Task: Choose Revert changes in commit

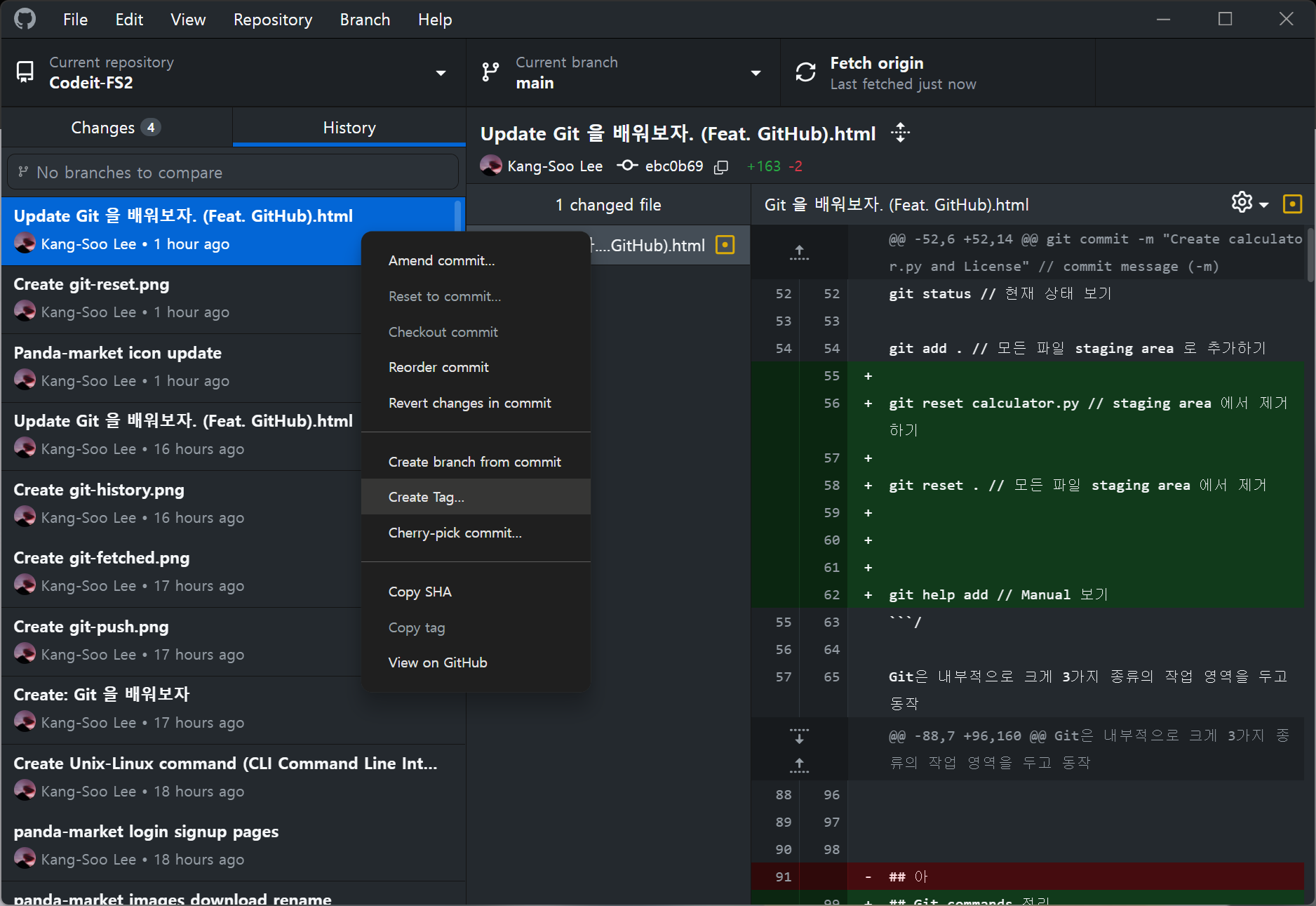Action: [476, 403]
